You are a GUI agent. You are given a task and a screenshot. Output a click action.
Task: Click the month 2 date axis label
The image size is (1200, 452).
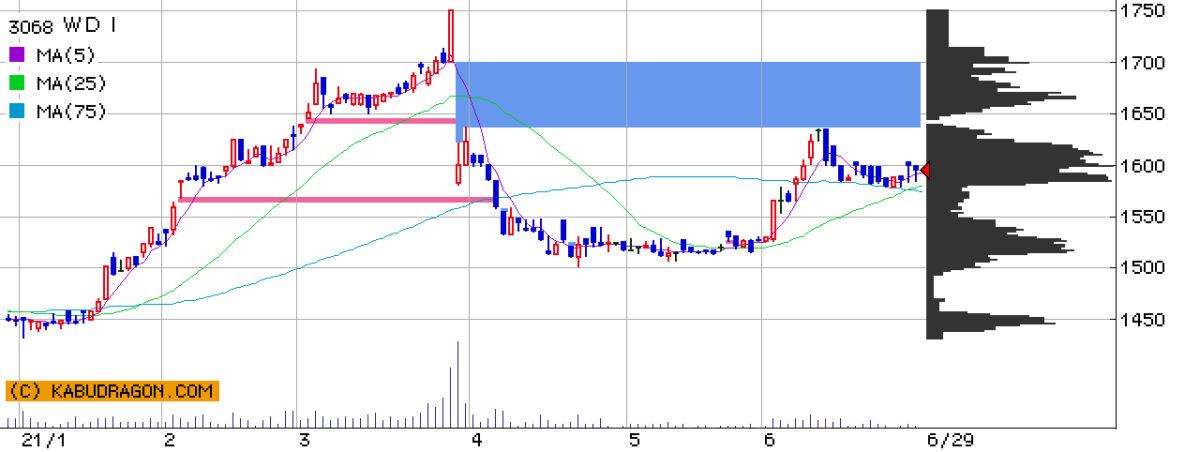click(170, 439)
